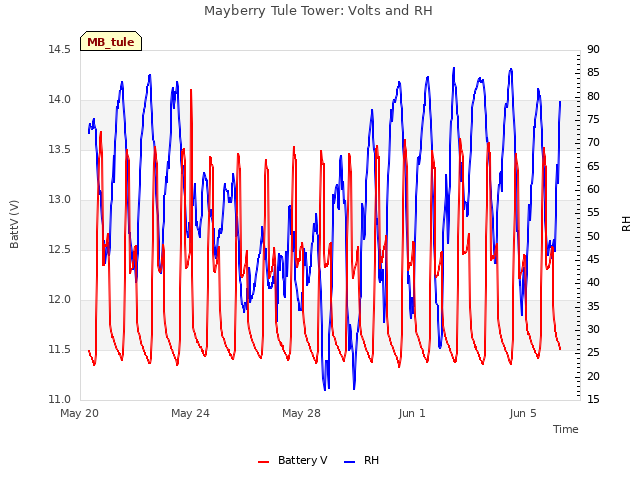
Task: Click the 12.0 left axis value
Action: click(x=59, y=300)
